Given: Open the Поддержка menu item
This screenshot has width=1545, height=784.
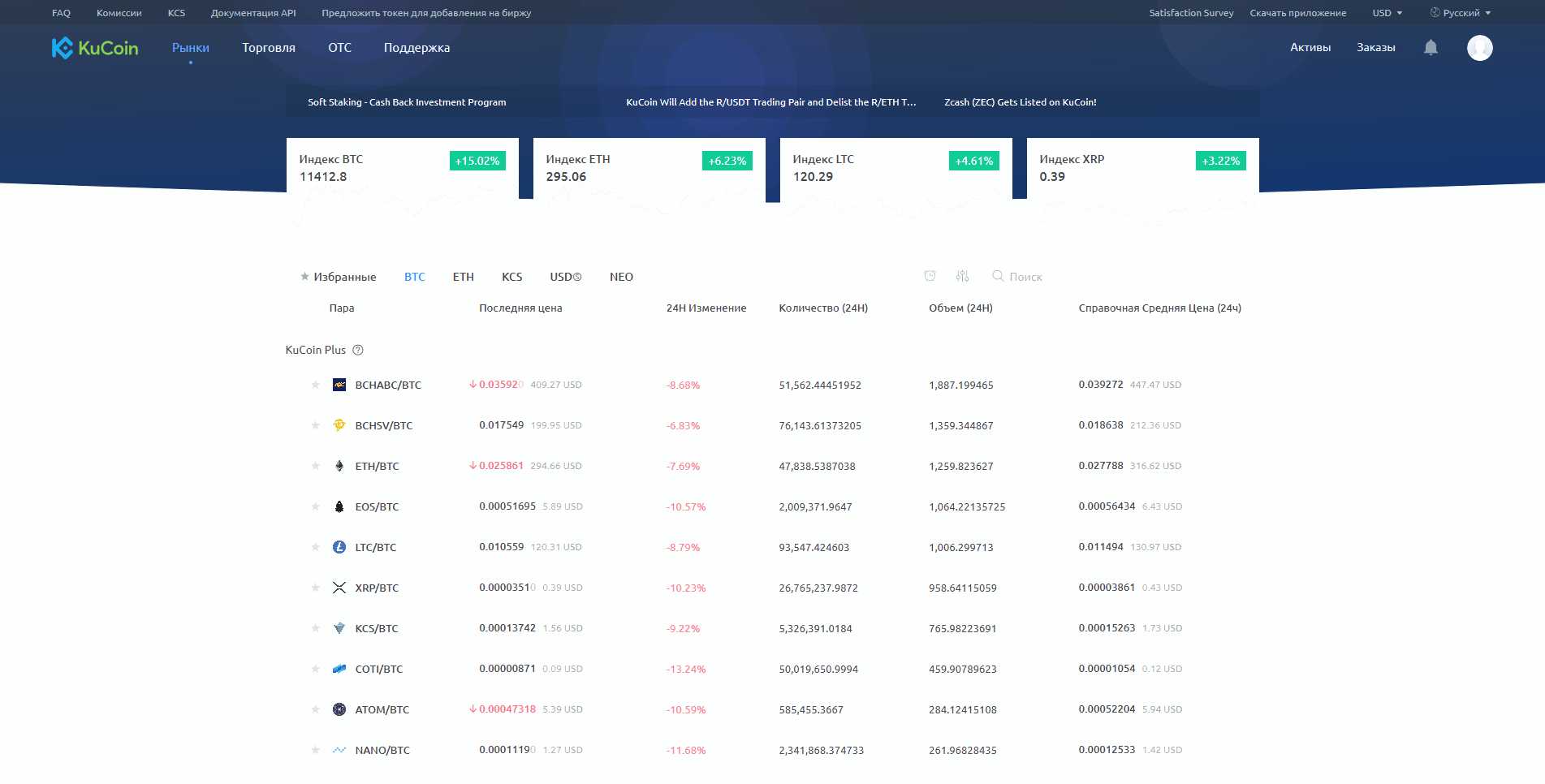Looking at the screenshot, I should 416,48.
